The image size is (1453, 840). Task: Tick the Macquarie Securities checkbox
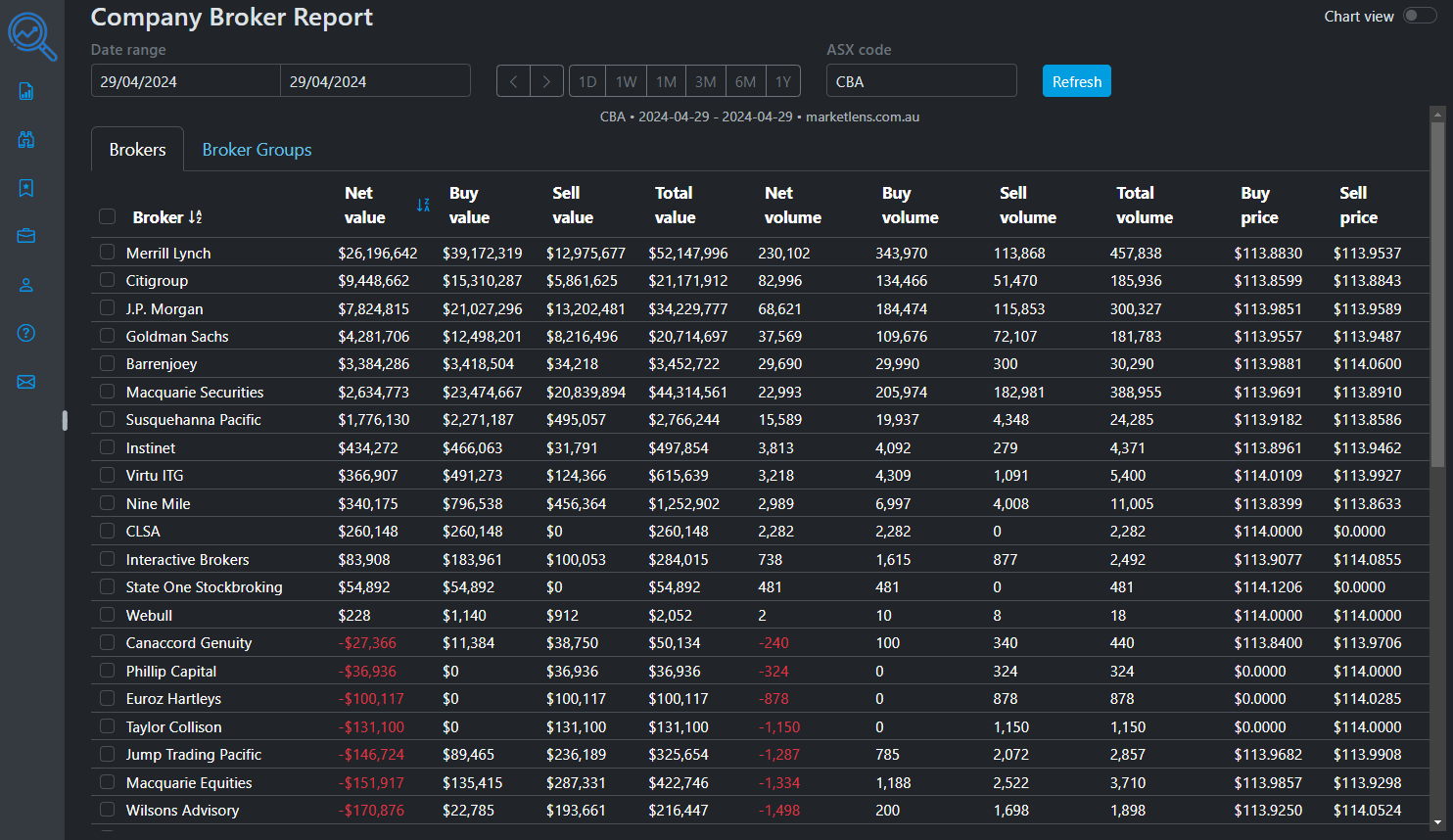108,391
